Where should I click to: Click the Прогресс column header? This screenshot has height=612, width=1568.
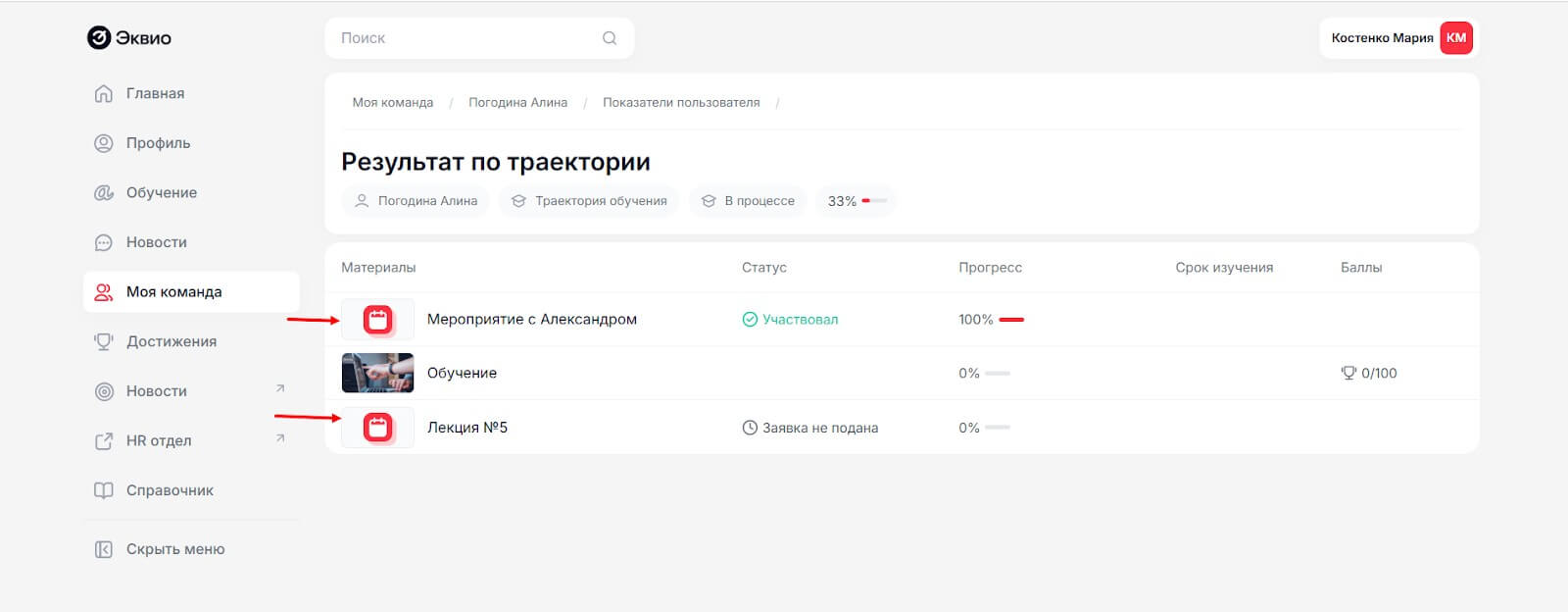click(990, 268)
